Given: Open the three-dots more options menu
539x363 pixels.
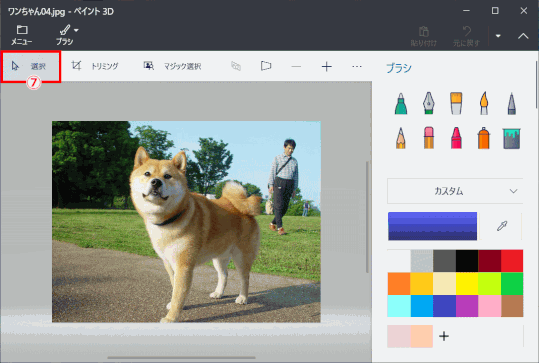Looking at the screenshot, I should coord(357,66).
